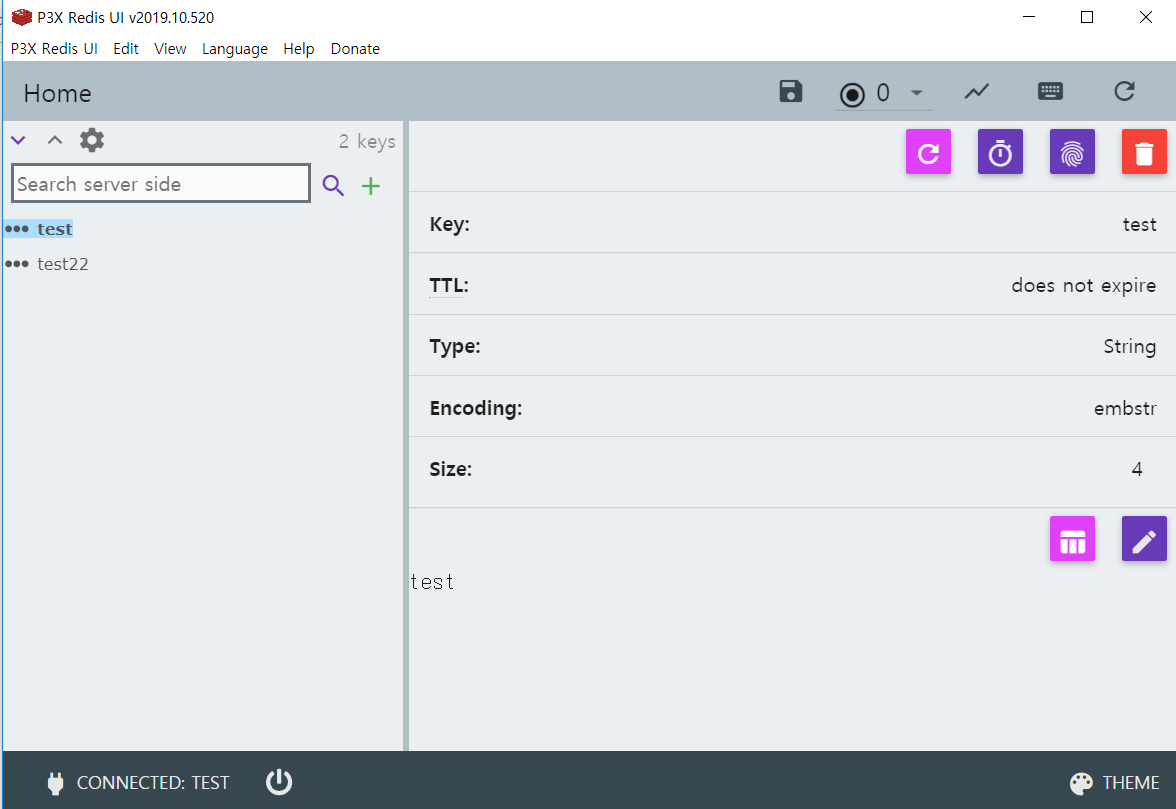This screenshot has width=1176, height=809.
Task: Open the console keyboard icon
Action: 1050,91
